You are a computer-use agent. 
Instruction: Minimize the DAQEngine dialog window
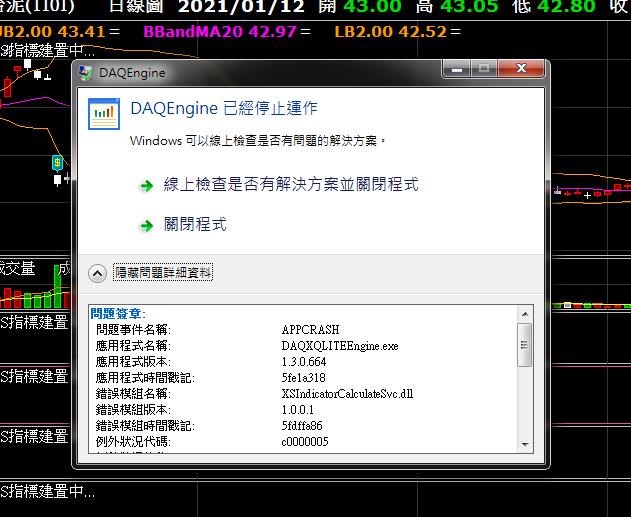click(x=456, y=68)
